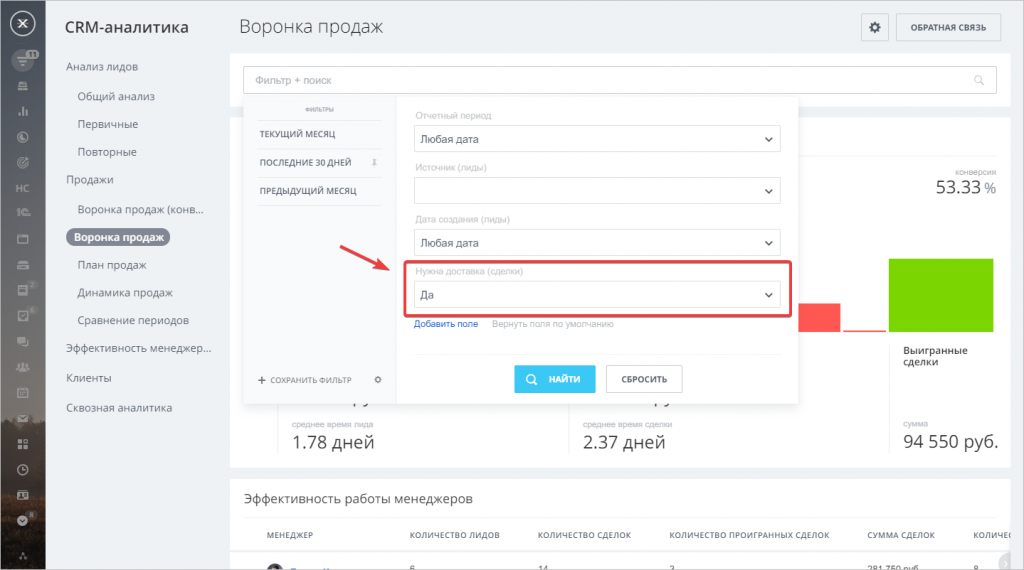This screenshot has height=570, width=1024.
Task: Open the clock icon in left sidebar
Action: 23,469
